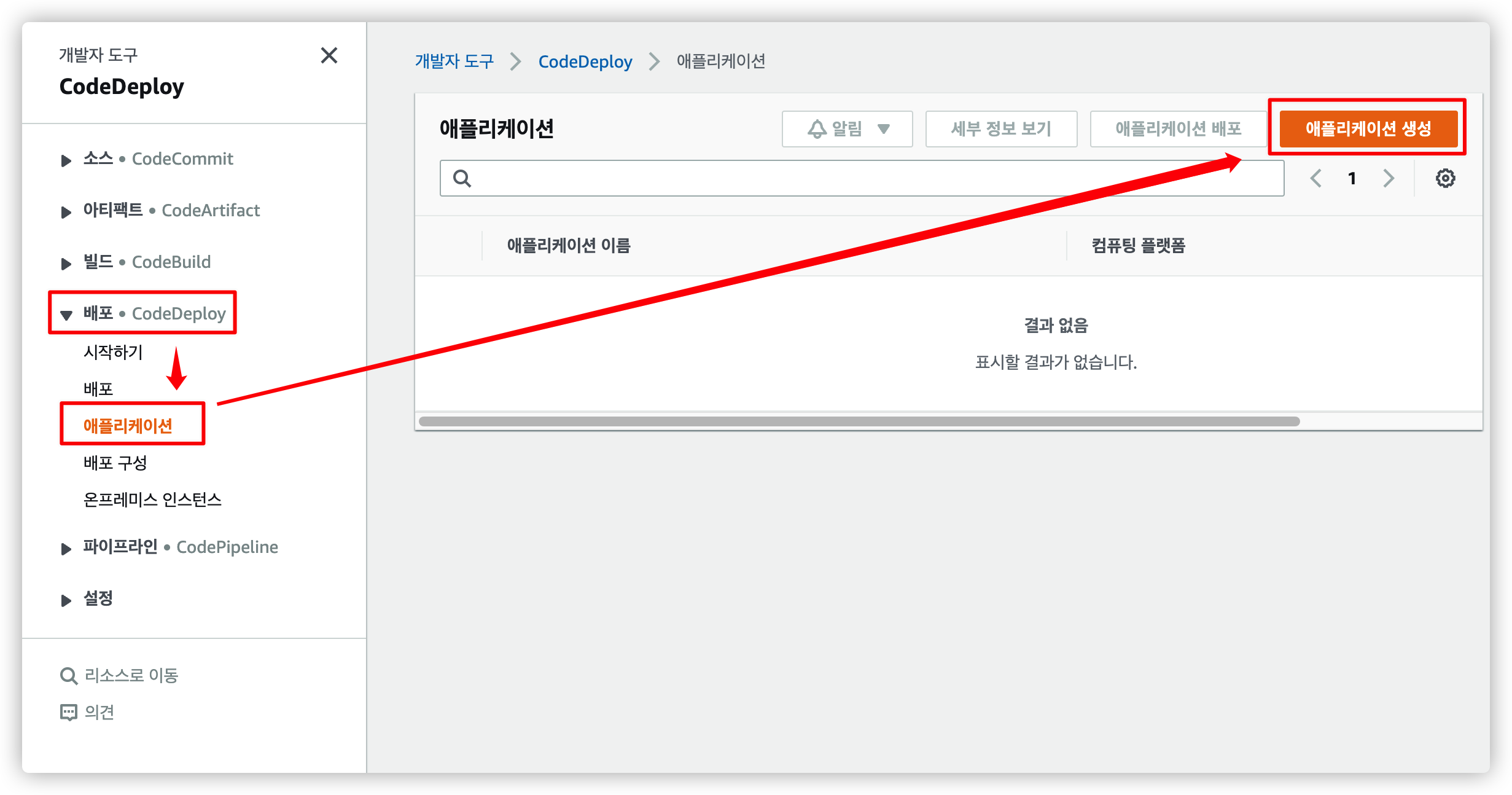Screen dimensions: 1512x795
Task: Open 배포 구성 in the sidebar
Action: pyautogui.click(x=115, y=463)
